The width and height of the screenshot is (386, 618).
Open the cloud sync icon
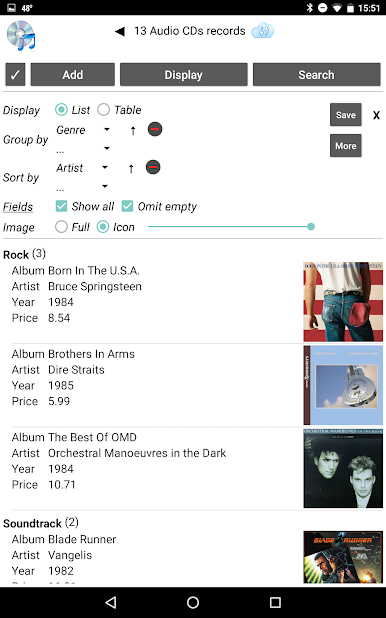tap(263, 31)
